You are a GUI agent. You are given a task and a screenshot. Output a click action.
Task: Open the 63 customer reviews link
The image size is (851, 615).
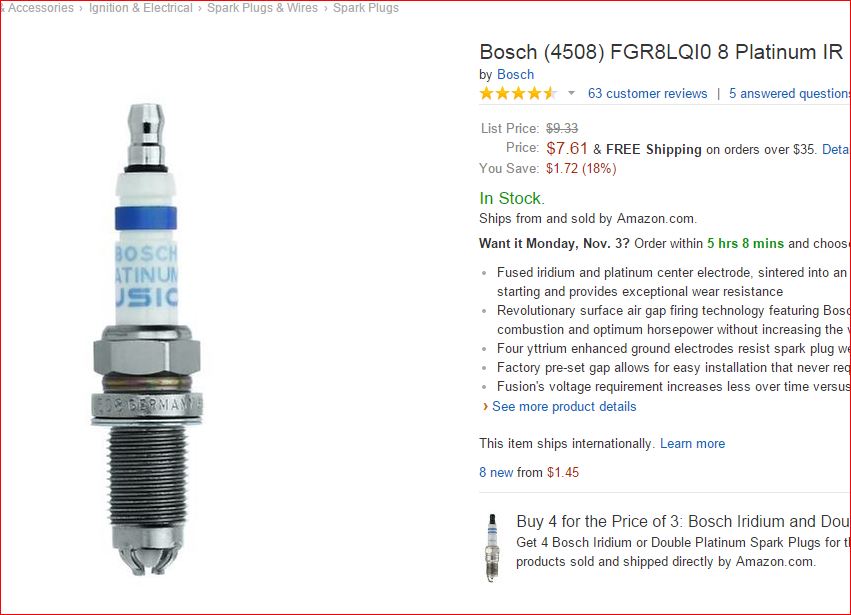[x=647, y=94]
